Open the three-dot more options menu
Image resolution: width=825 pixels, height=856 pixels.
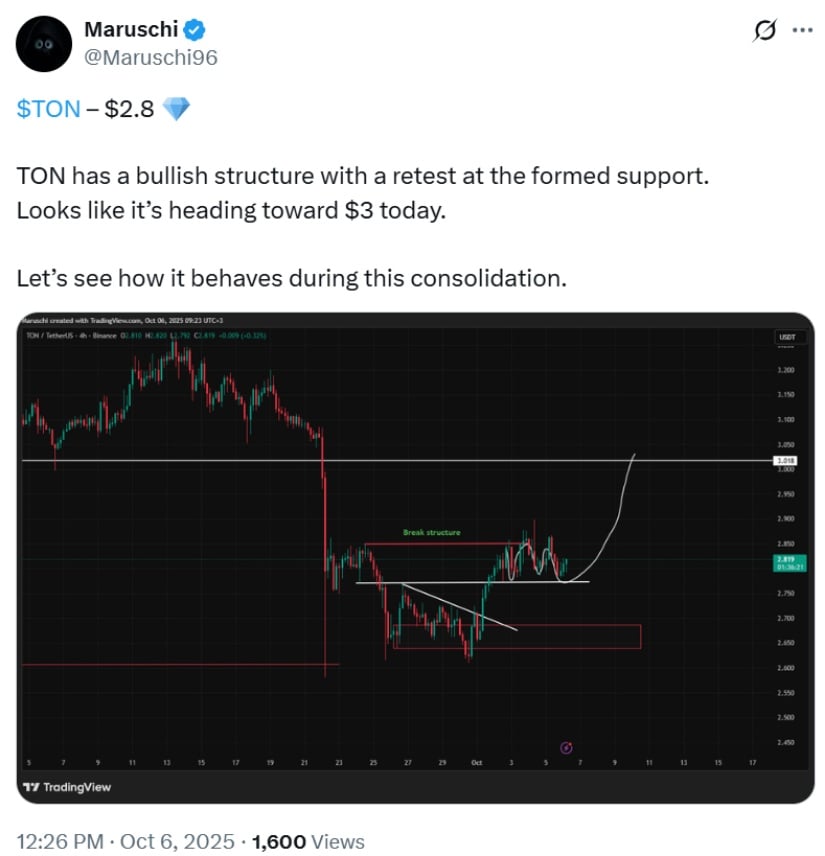(802, 30)
